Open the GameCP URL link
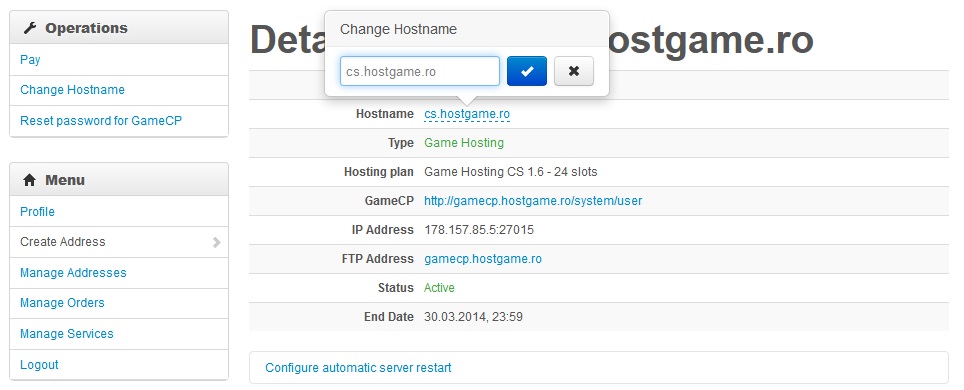Image resolution: width=964 pixels, height=390 pixels. coord(533,201)
